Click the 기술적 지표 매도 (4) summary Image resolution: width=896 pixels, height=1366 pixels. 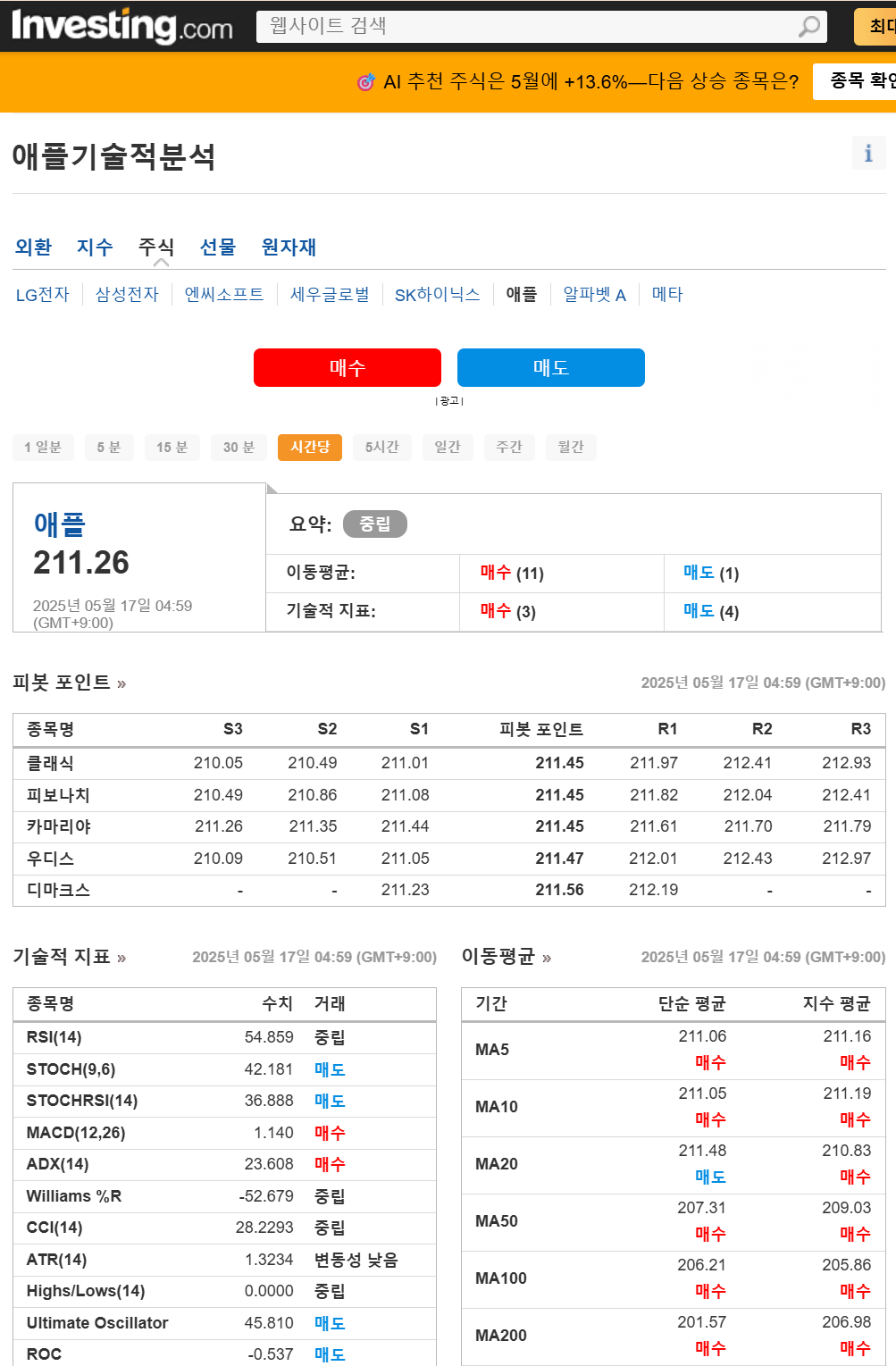(711, 611)
